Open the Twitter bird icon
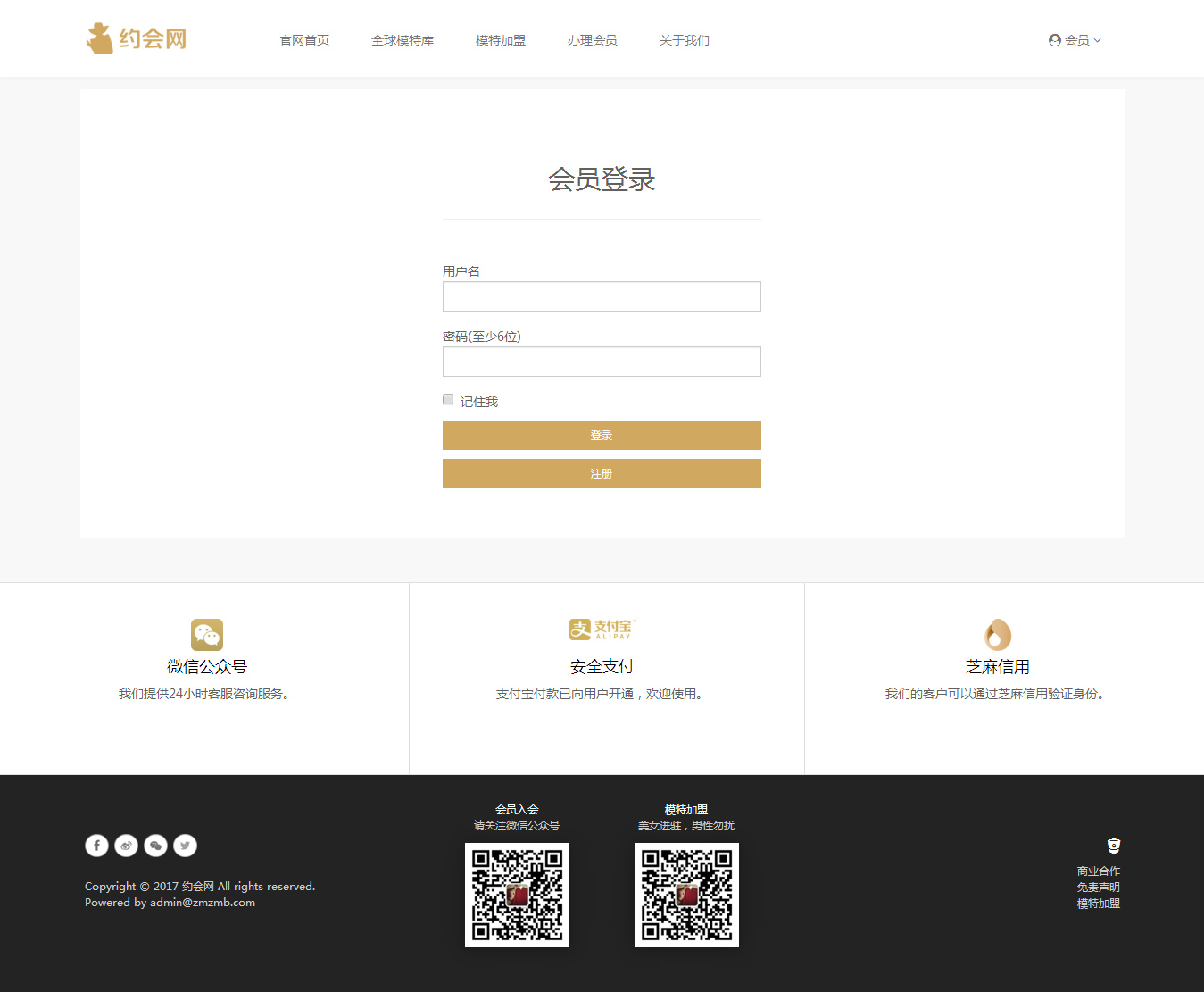 [x=185, y=846]
